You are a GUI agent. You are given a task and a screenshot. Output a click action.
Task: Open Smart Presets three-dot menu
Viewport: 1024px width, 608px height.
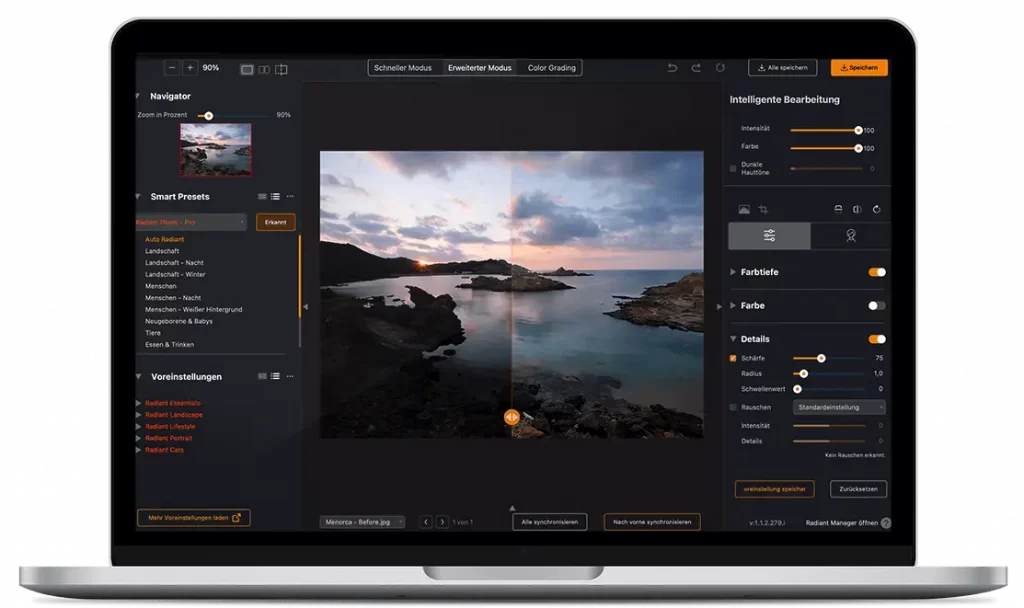click(291, 197)
